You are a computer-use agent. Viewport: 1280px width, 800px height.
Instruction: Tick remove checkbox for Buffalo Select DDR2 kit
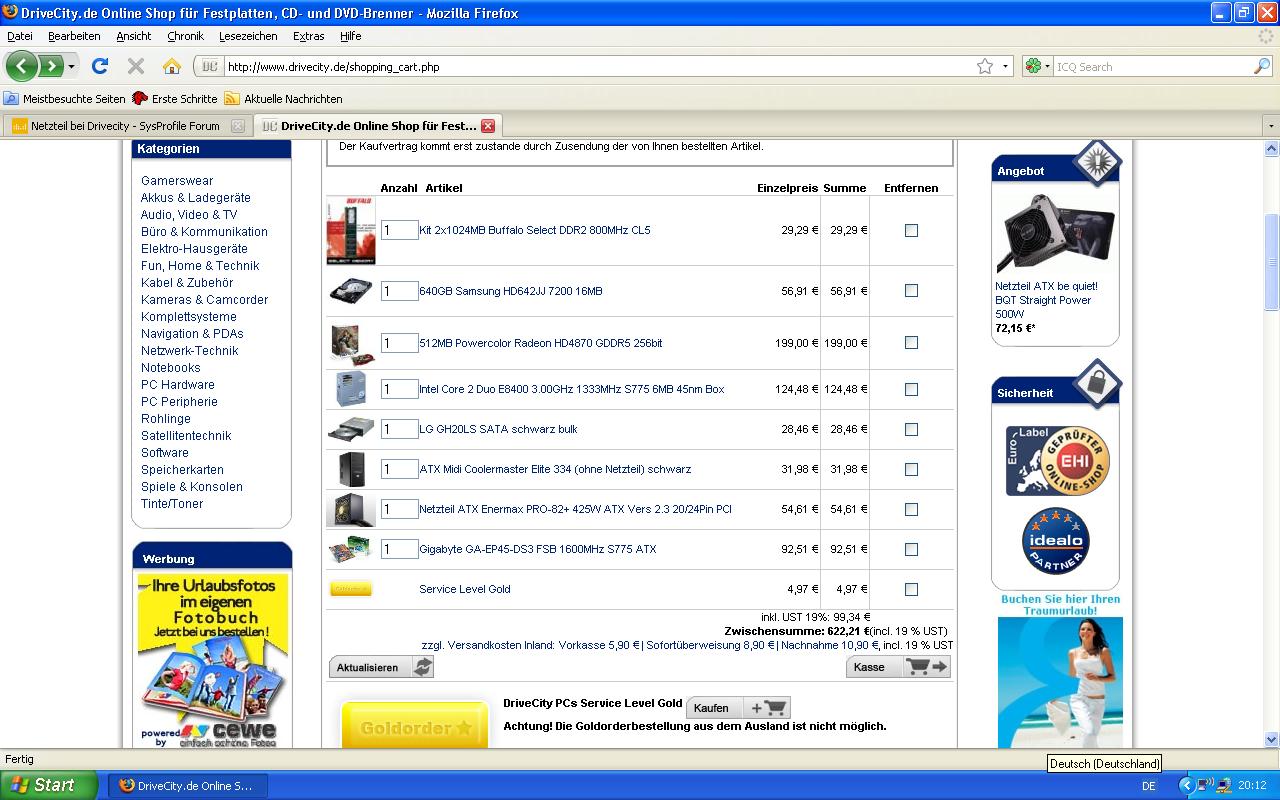(911, 230)
